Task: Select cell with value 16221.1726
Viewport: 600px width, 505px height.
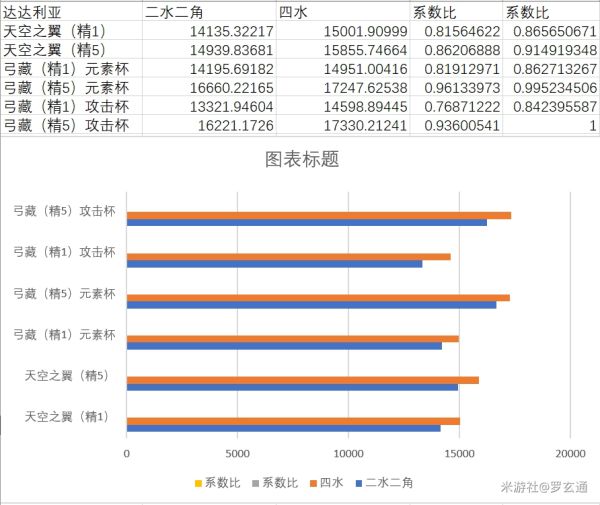Action: coord(209,125)
